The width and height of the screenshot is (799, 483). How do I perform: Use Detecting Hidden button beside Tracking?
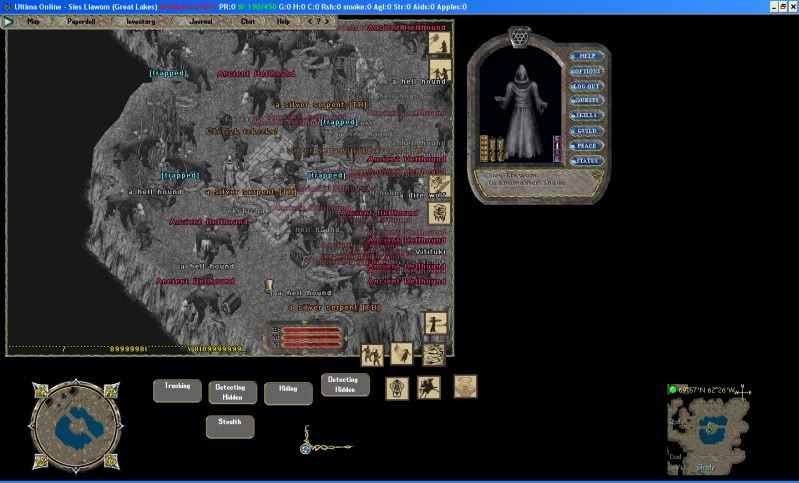232,392
